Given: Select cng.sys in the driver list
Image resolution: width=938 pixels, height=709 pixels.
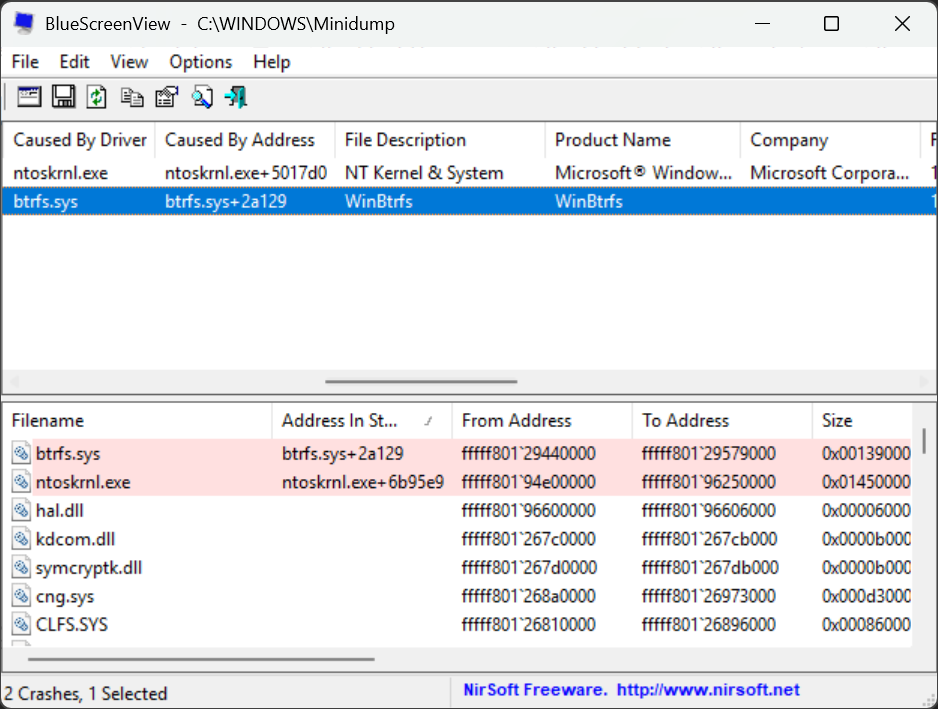Looking at the screenshot, I should point(65,597).
